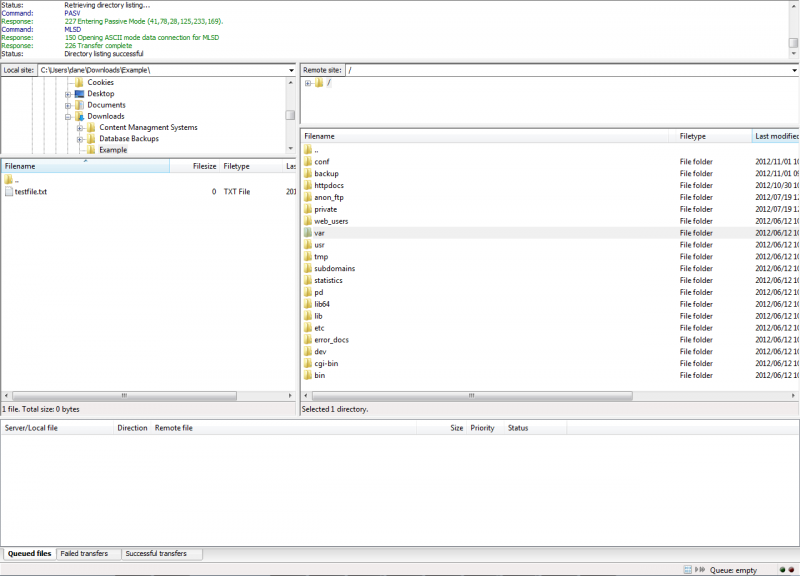Select Content Managment Systems in local tree
Viewport: 800px width, 576px height.
[x=148, y=128]
